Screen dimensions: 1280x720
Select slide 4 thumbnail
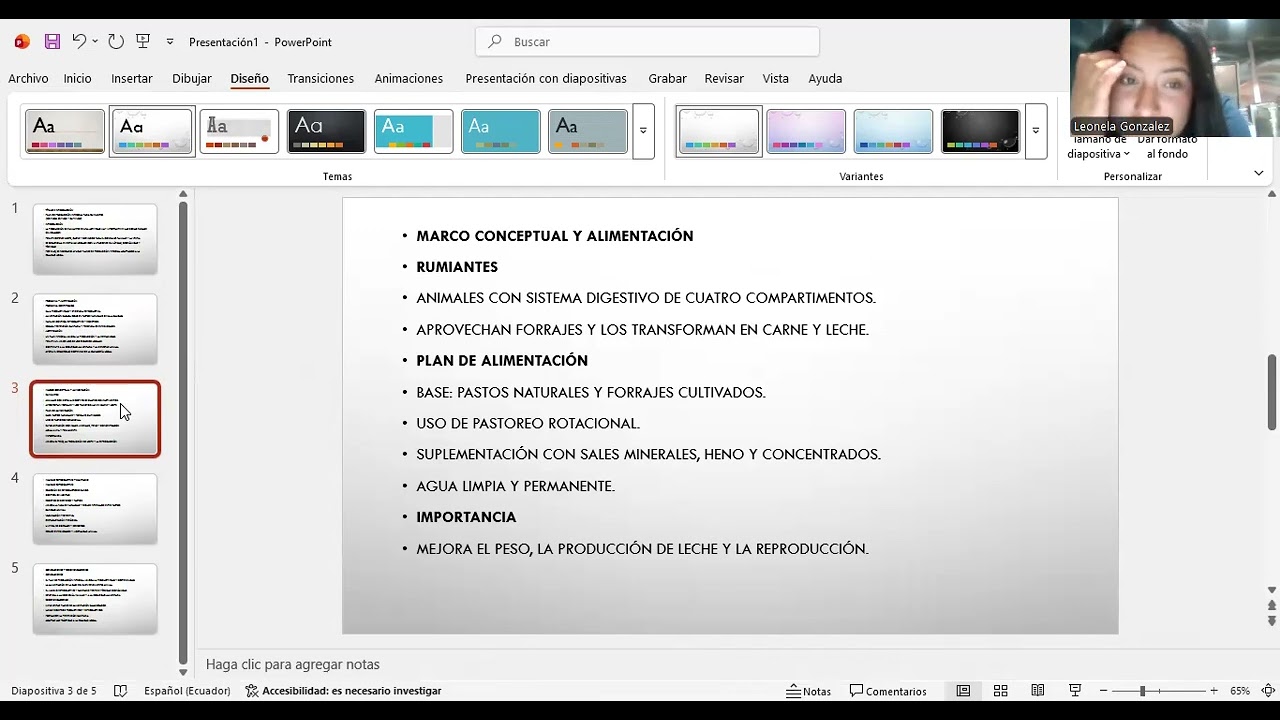point(95,509)
